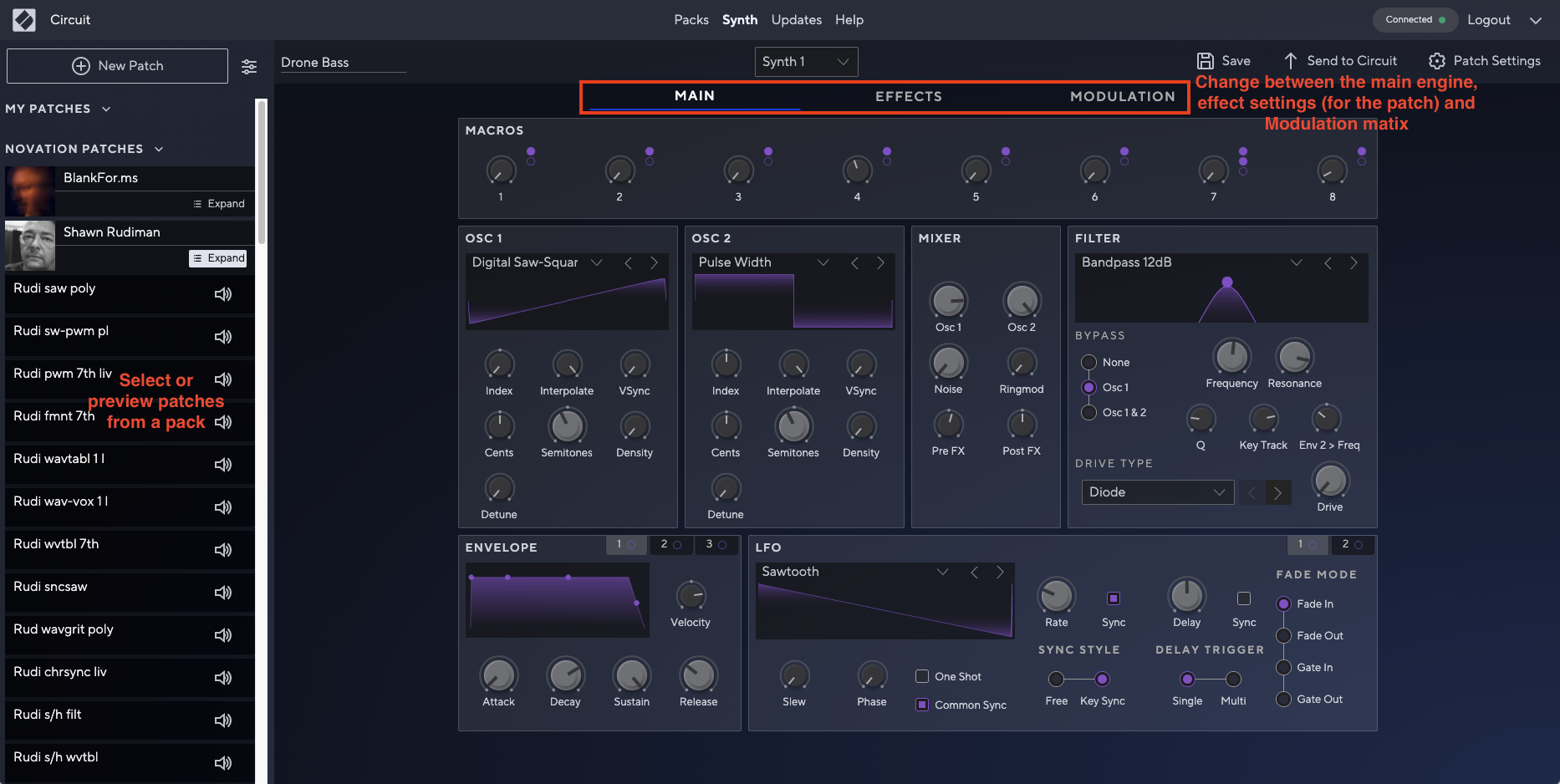Click the New Patch button

click(117, 66)
